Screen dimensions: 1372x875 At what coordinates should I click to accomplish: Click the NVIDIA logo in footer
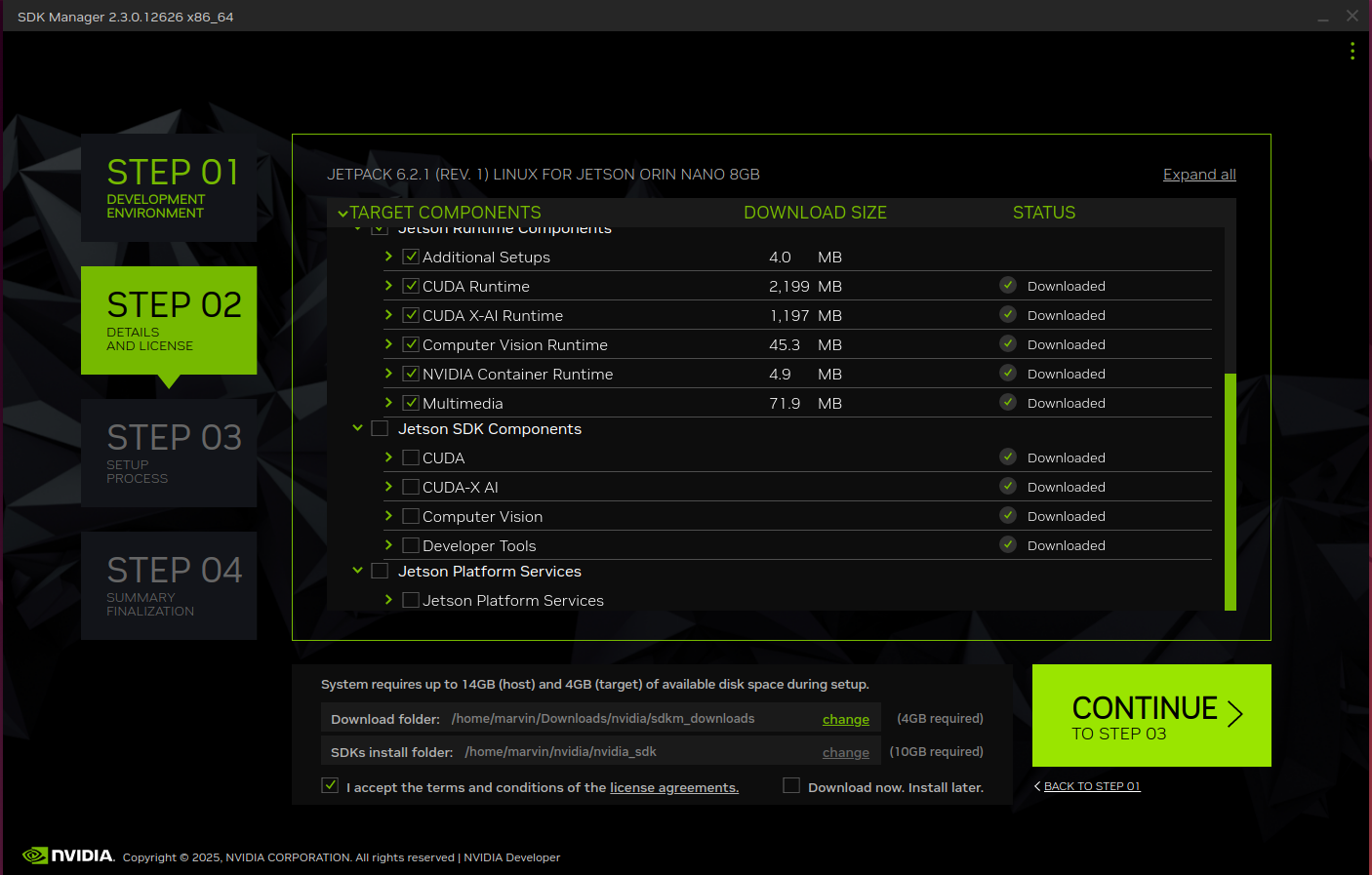point(68,855)
